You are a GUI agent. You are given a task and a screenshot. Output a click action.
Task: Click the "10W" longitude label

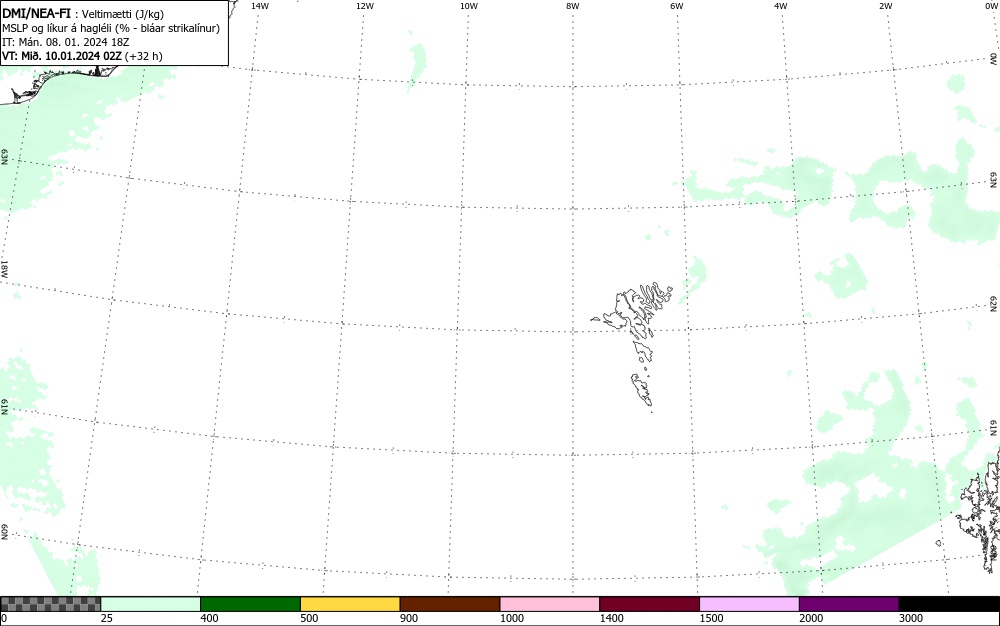[x=469, y=6]
